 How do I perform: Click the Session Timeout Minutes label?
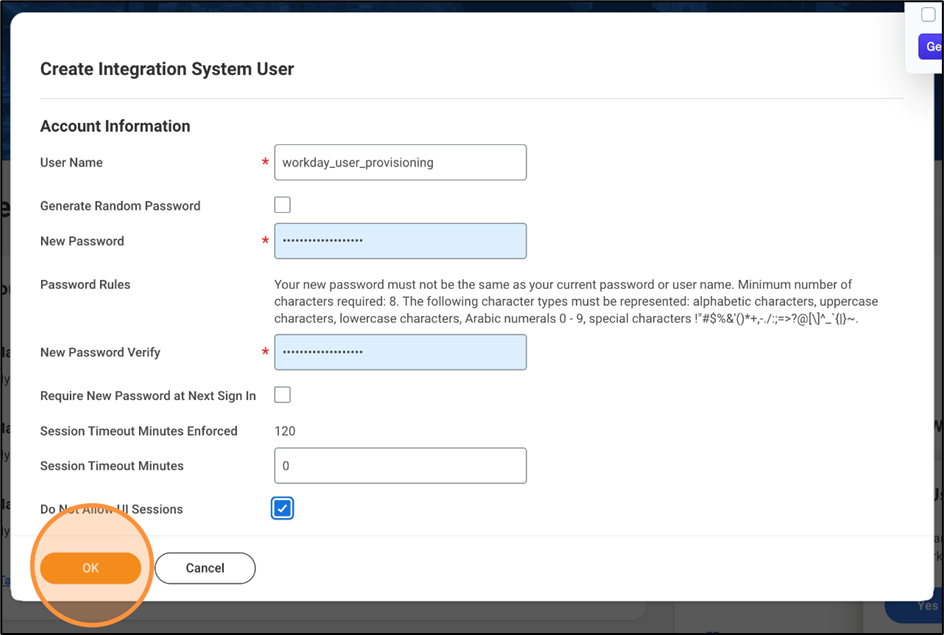pyautogui.click(x=111, y=466)
